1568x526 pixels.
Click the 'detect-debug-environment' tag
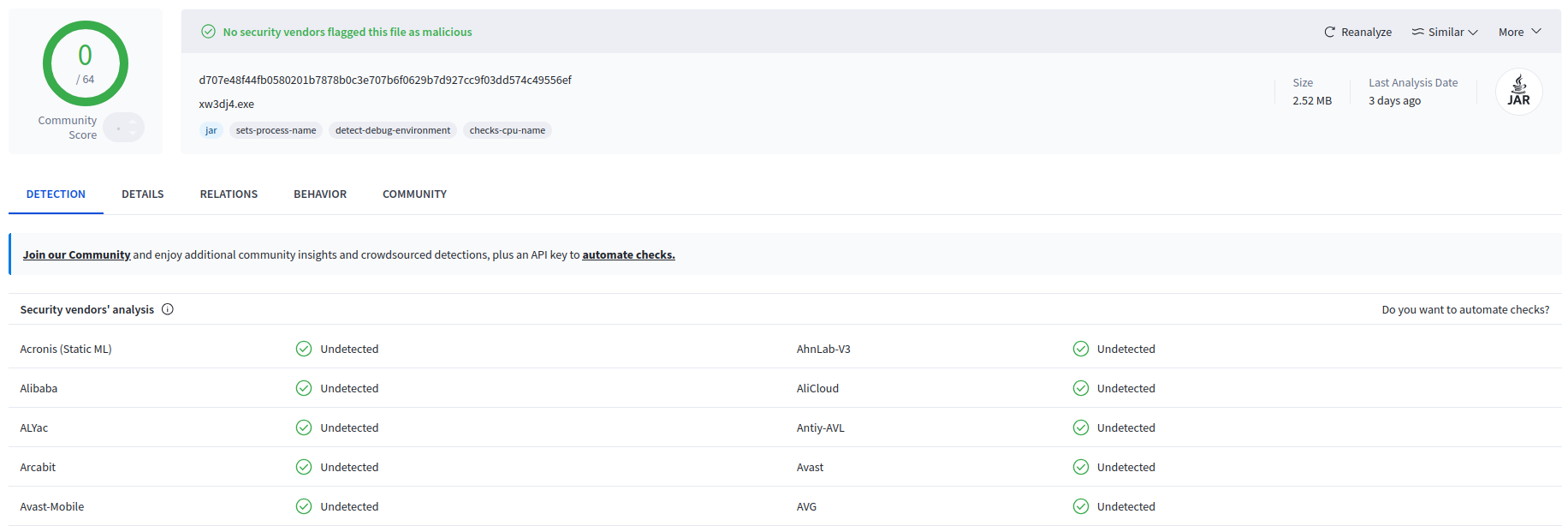(393, 130)
